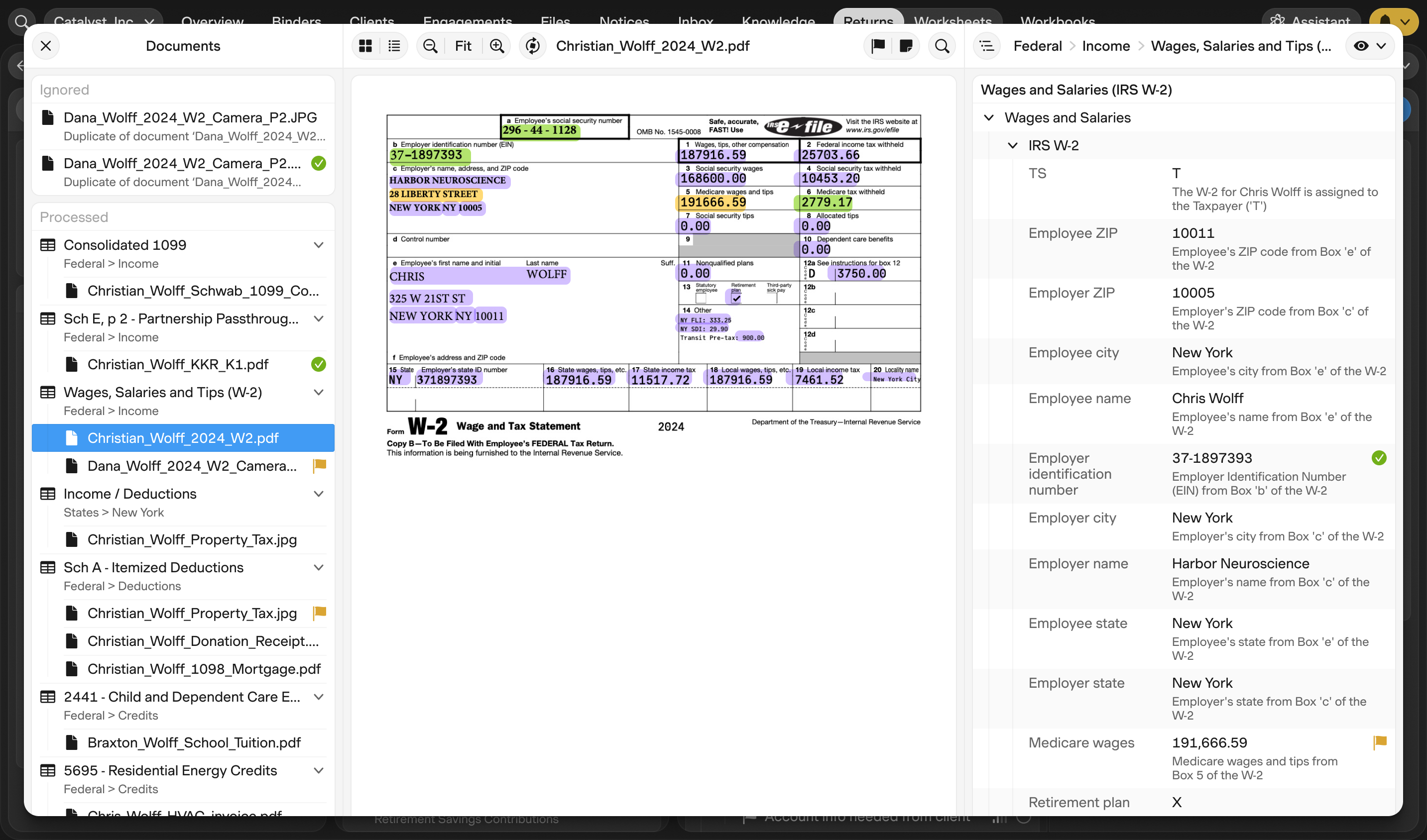
Task: Click the flag on Medicare wages field
Action: coord(1379,742)
